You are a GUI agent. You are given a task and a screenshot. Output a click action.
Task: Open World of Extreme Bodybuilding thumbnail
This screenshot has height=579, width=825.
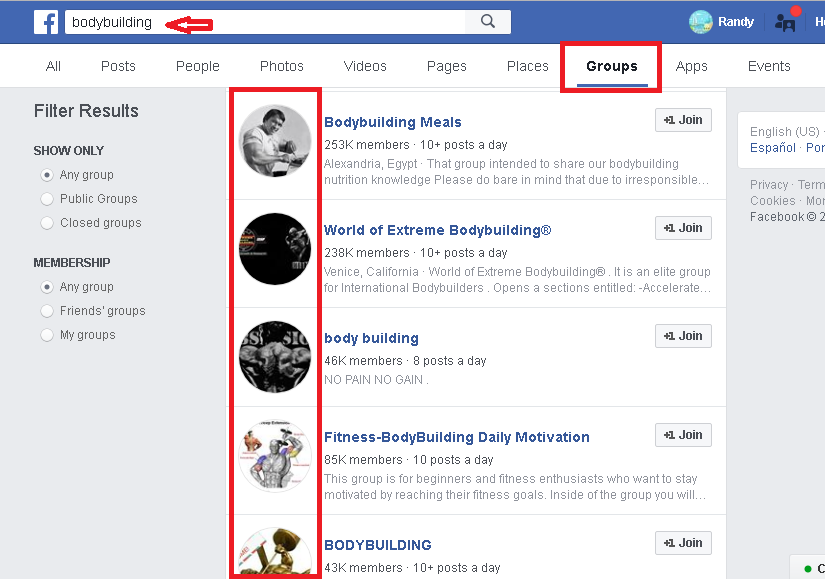tap(275, 249)
